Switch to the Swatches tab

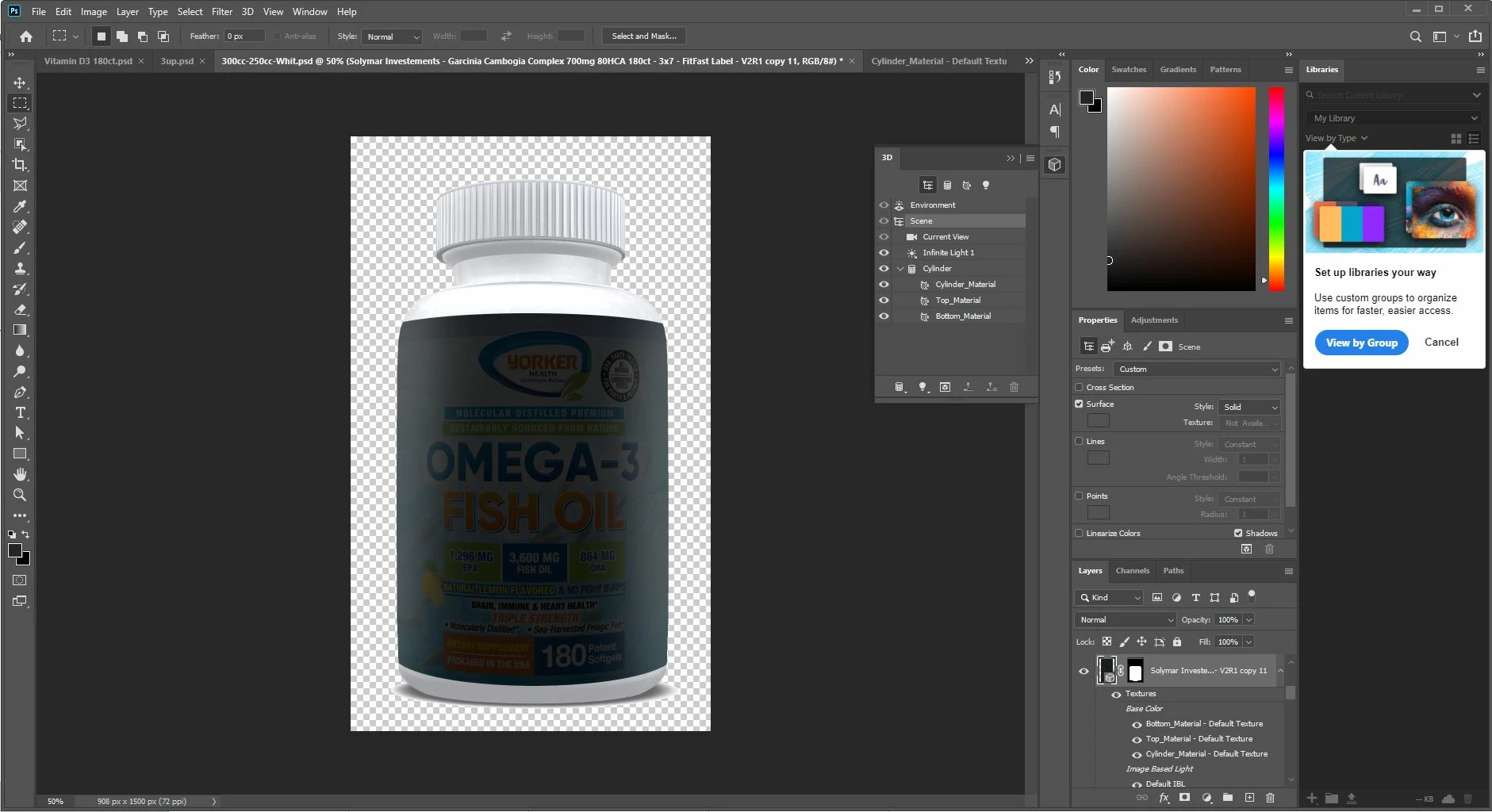tap(1129, 70)
